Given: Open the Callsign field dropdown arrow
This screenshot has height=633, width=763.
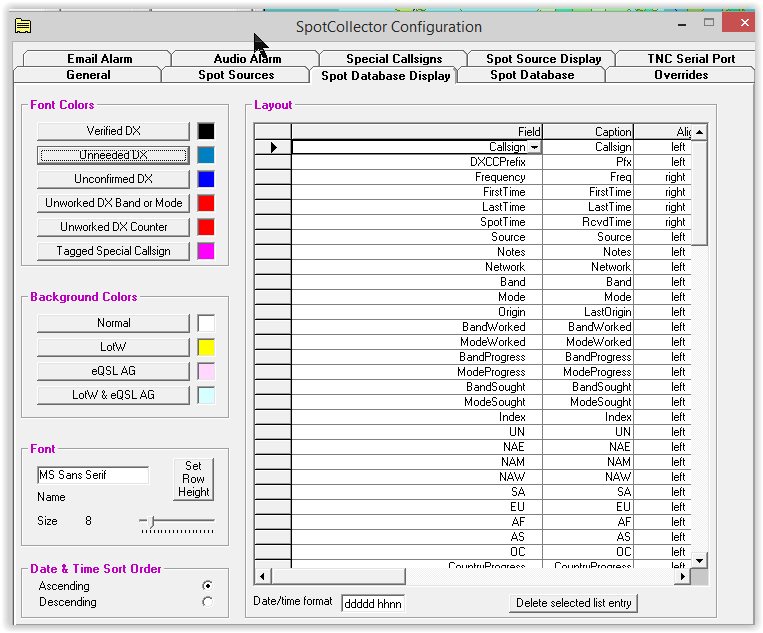Looking at the screenshot, I should tap(534, 147).
